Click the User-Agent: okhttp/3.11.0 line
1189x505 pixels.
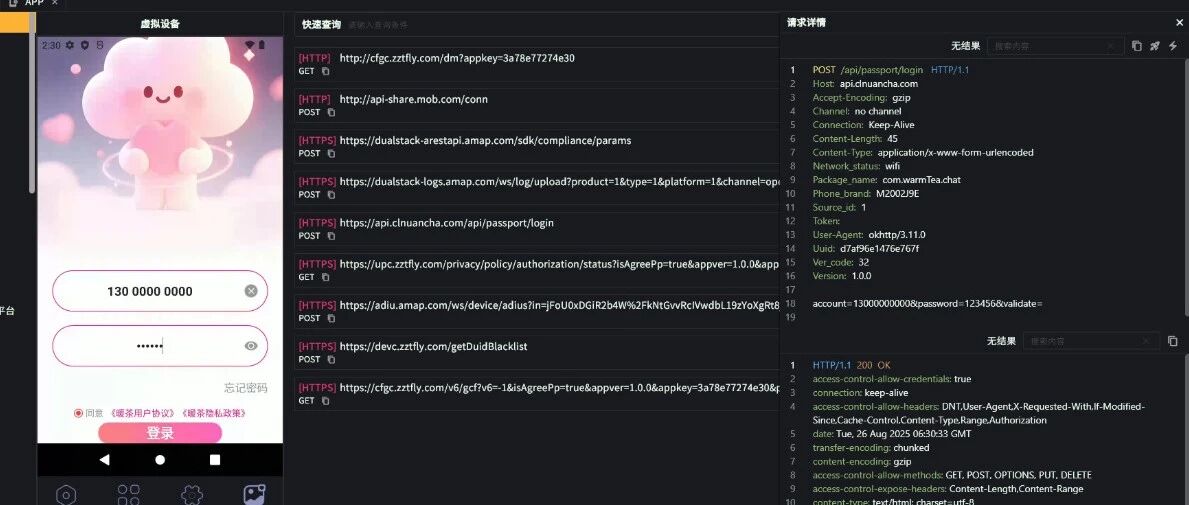pyautogui.click(x=869, y=235)
